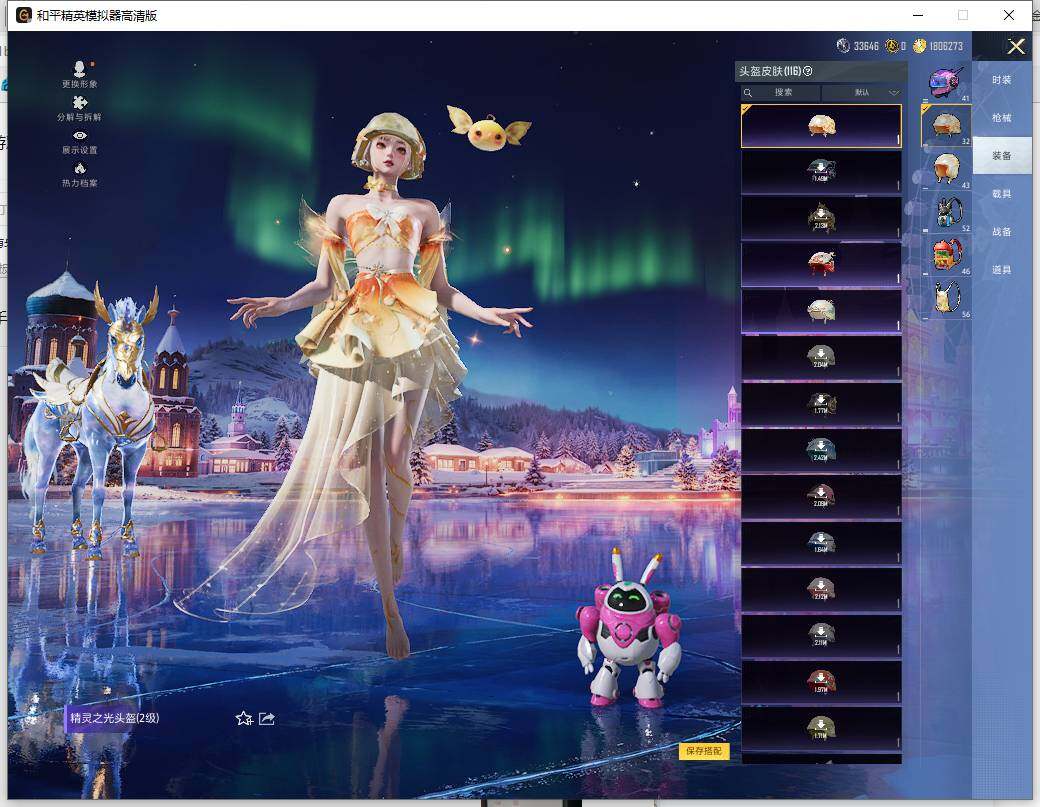Screen dimensions: 1040x807
Task: Download the helmet skin labeled 2.04M
Action: pos(821,357)
